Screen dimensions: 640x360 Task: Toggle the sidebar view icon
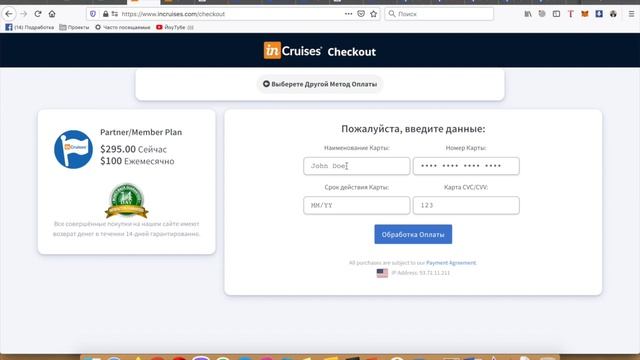tap(556, 14)
